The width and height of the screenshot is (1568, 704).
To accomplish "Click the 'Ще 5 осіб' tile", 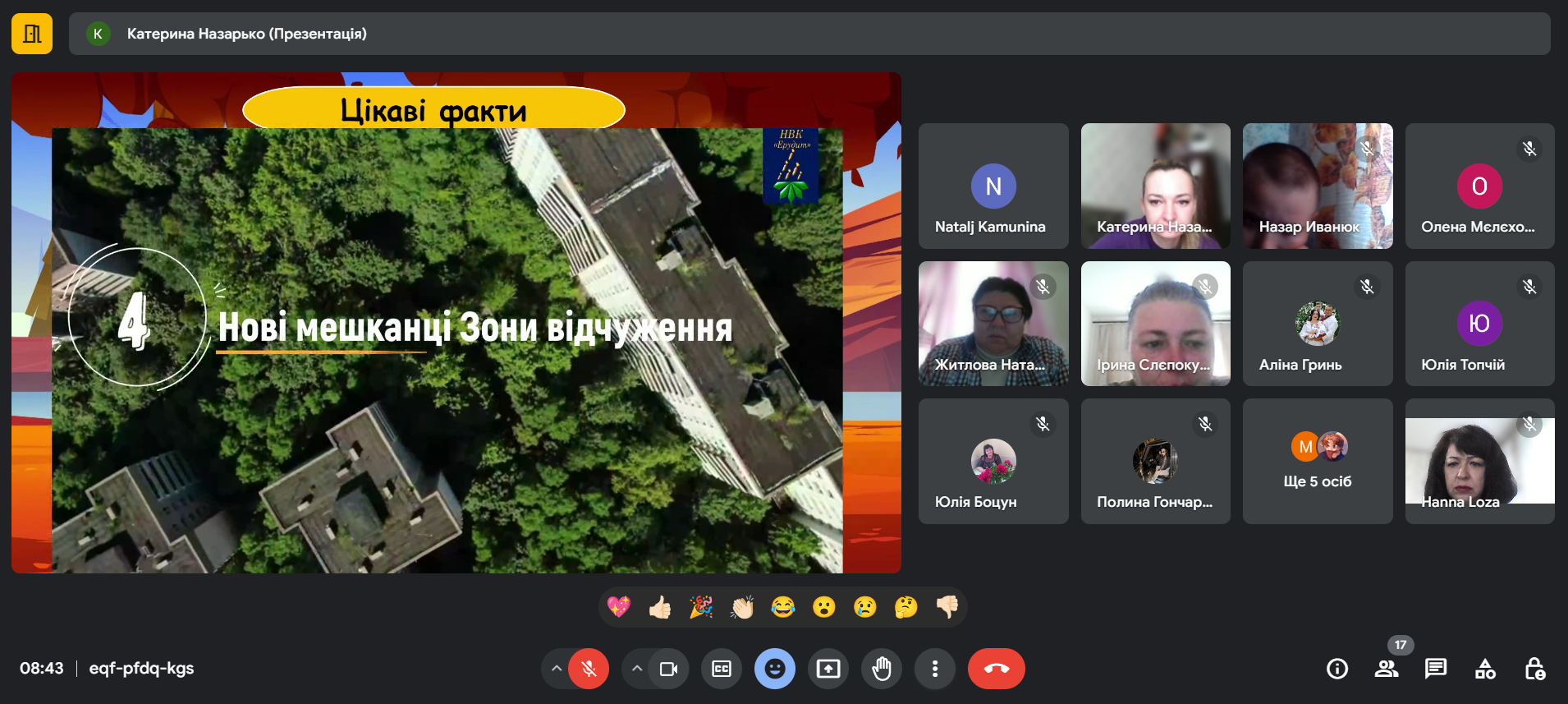I will 1318,461.
